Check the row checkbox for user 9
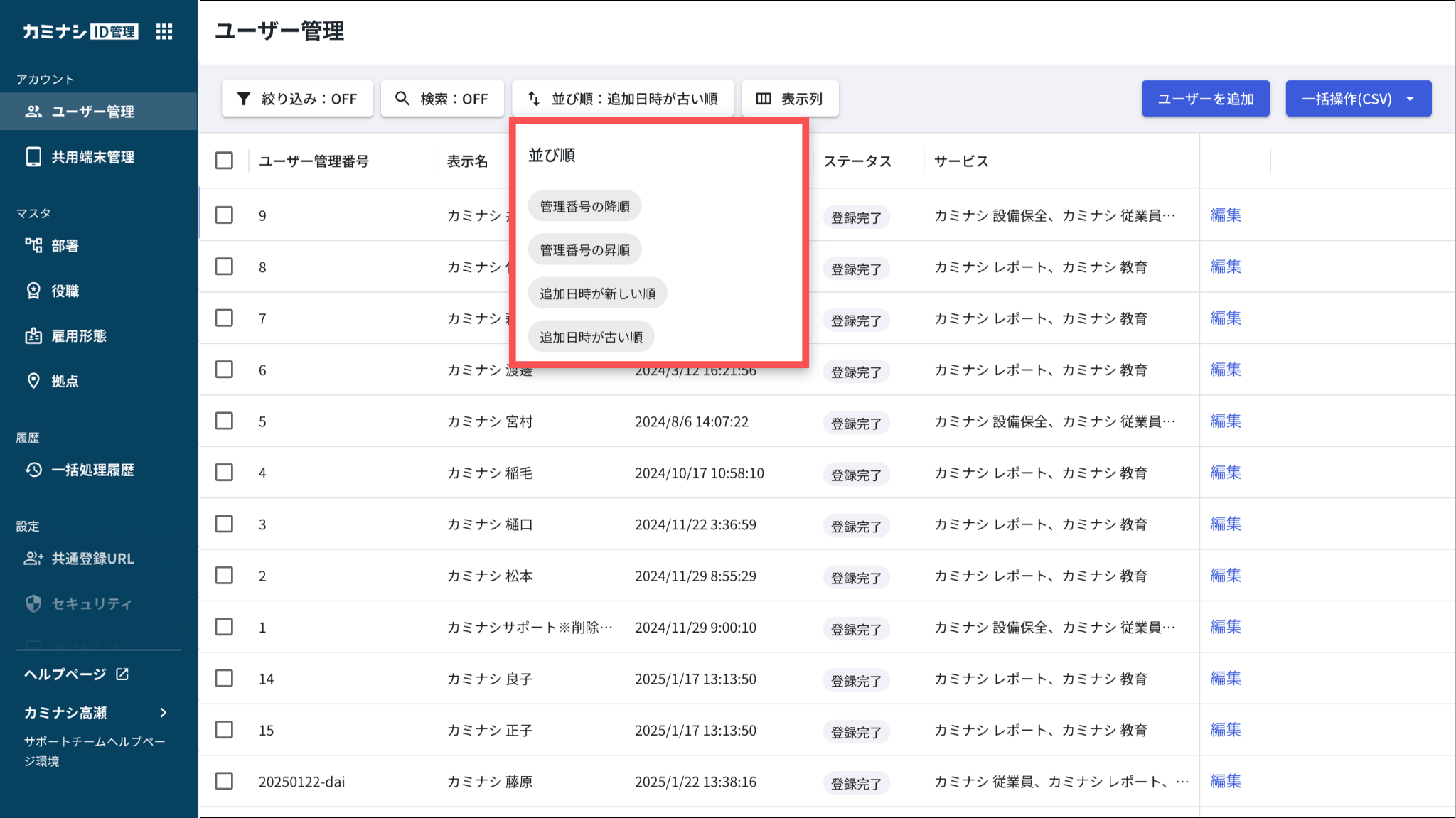 click(224, 215)
